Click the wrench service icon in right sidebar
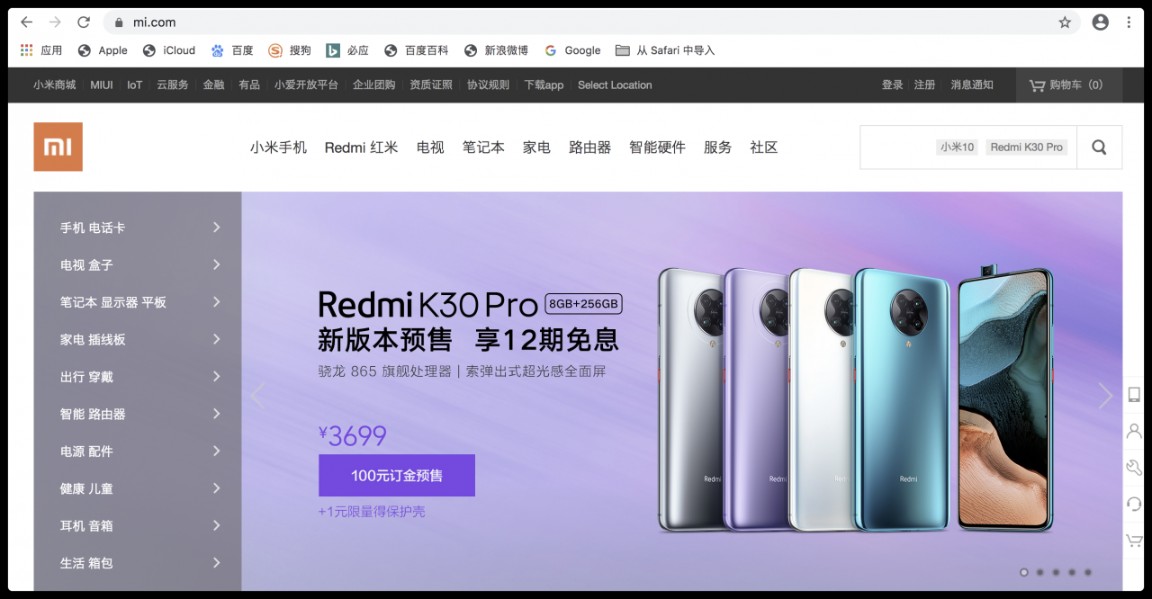 pos(1134,467)
